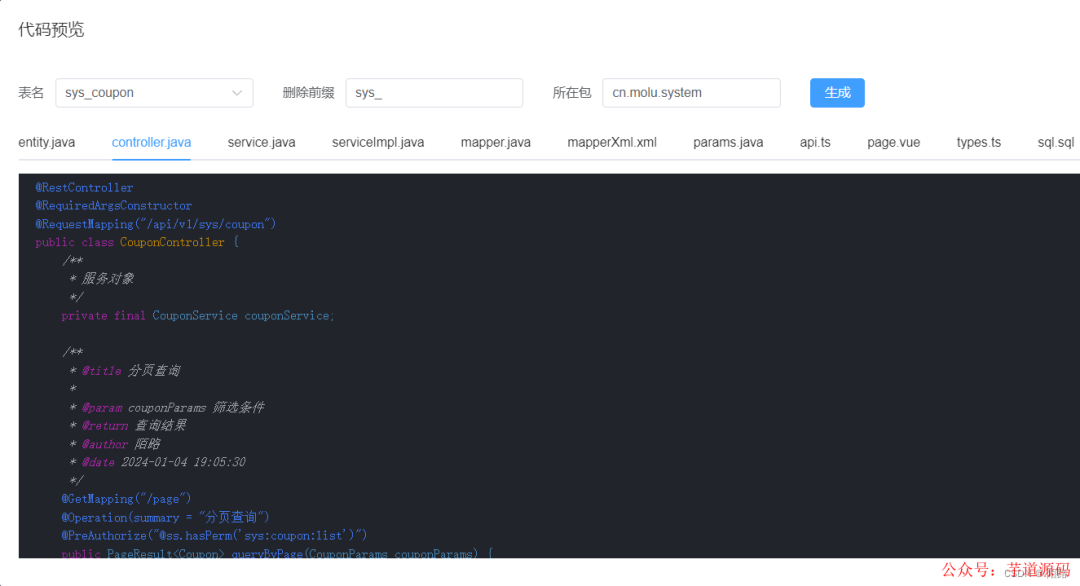Click the package input showing cn.molu.system

[691, 93]
